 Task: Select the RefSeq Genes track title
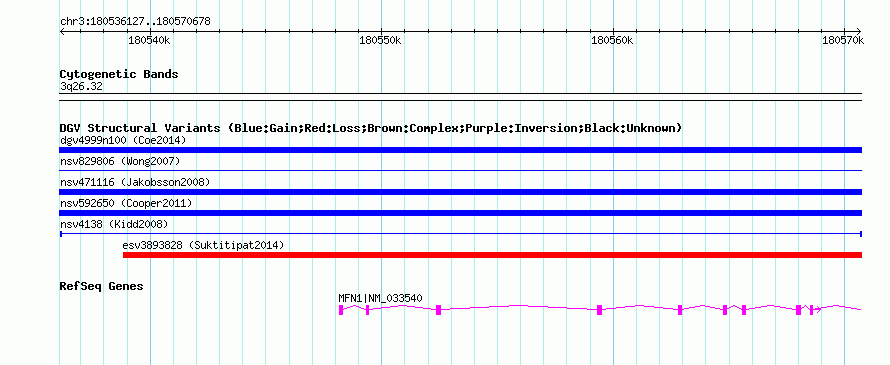click(x=101, y=286)
